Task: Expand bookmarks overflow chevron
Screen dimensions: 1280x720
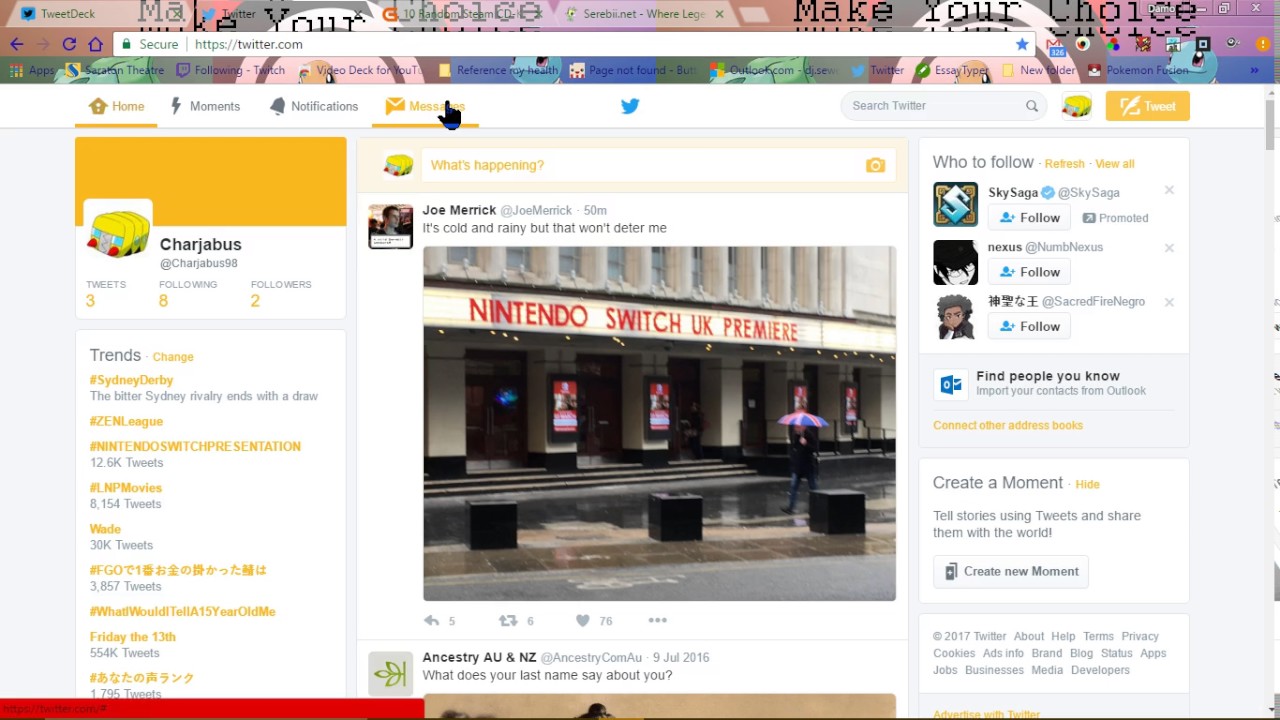Action: point(1254,70)
